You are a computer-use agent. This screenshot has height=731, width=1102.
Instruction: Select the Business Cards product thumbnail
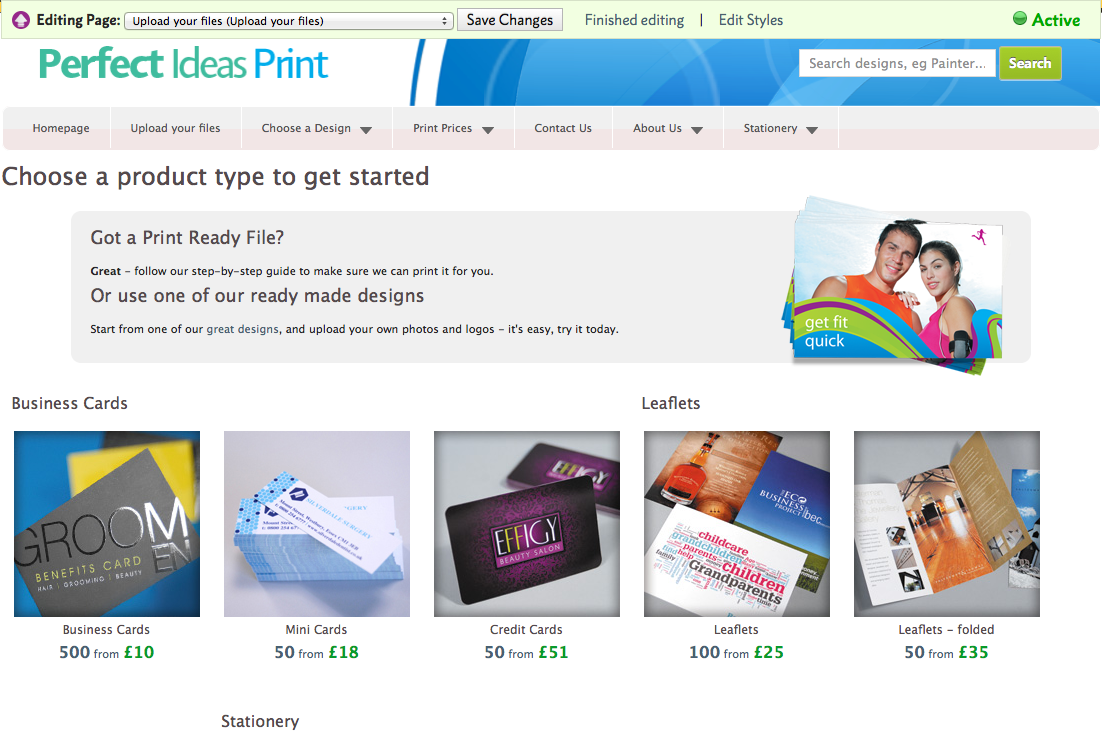pyautogui.click(x=107, y=524)
